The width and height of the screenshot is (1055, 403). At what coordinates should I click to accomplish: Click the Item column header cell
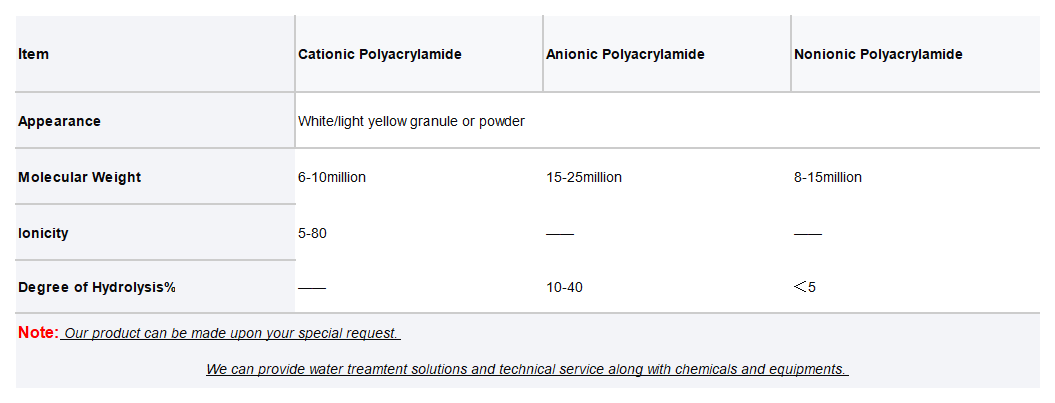pos(155,54)
